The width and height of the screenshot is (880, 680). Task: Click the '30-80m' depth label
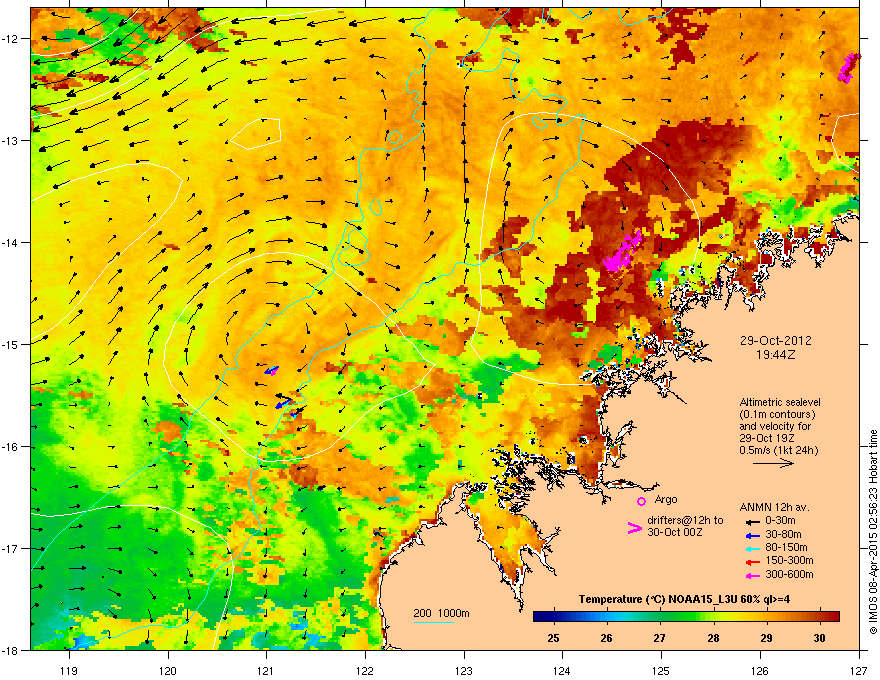click(x=783, y=534)
